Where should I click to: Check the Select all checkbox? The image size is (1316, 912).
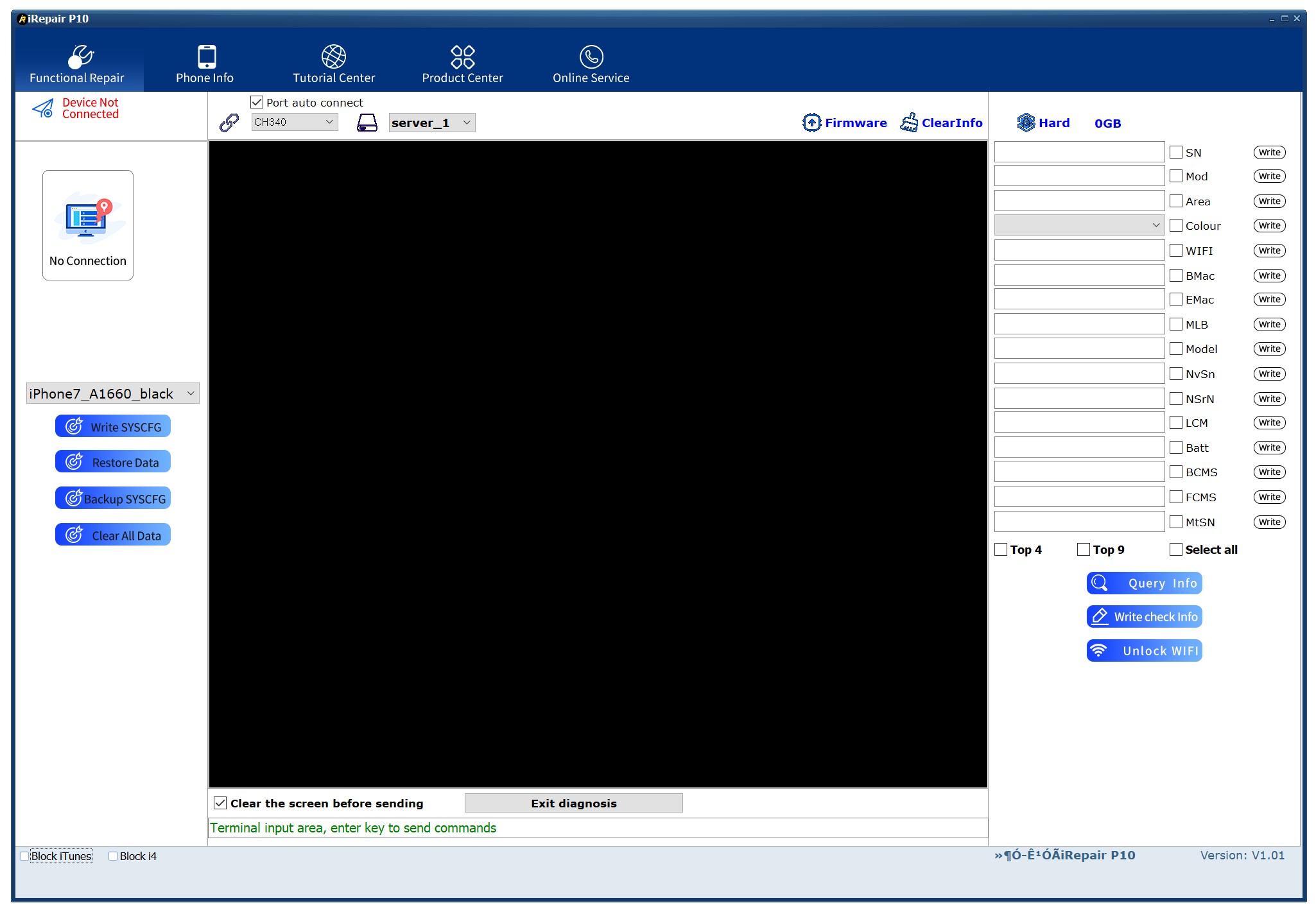click(1176, 549)
